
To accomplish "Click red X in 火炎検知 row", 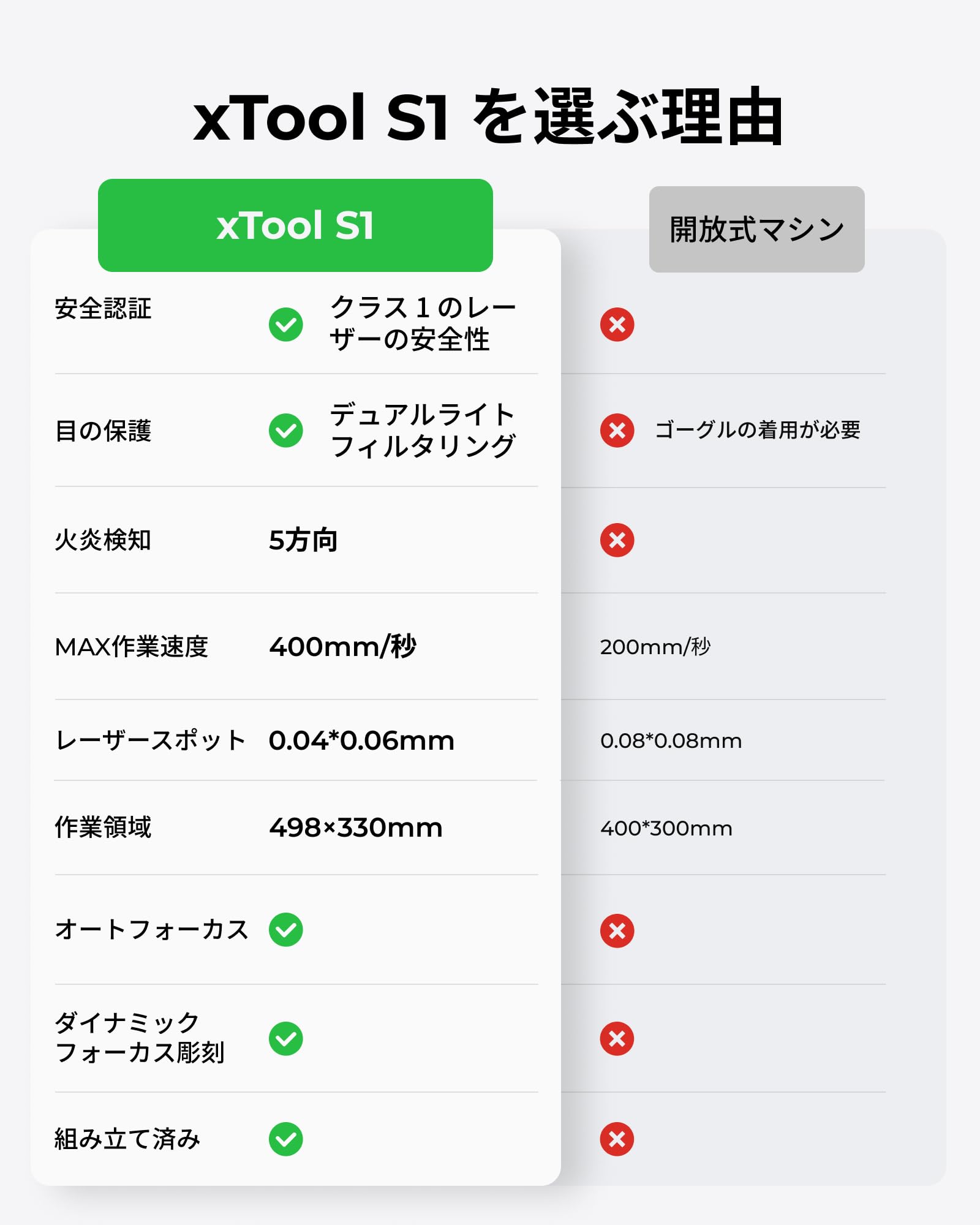I will [x=617, y=540].
